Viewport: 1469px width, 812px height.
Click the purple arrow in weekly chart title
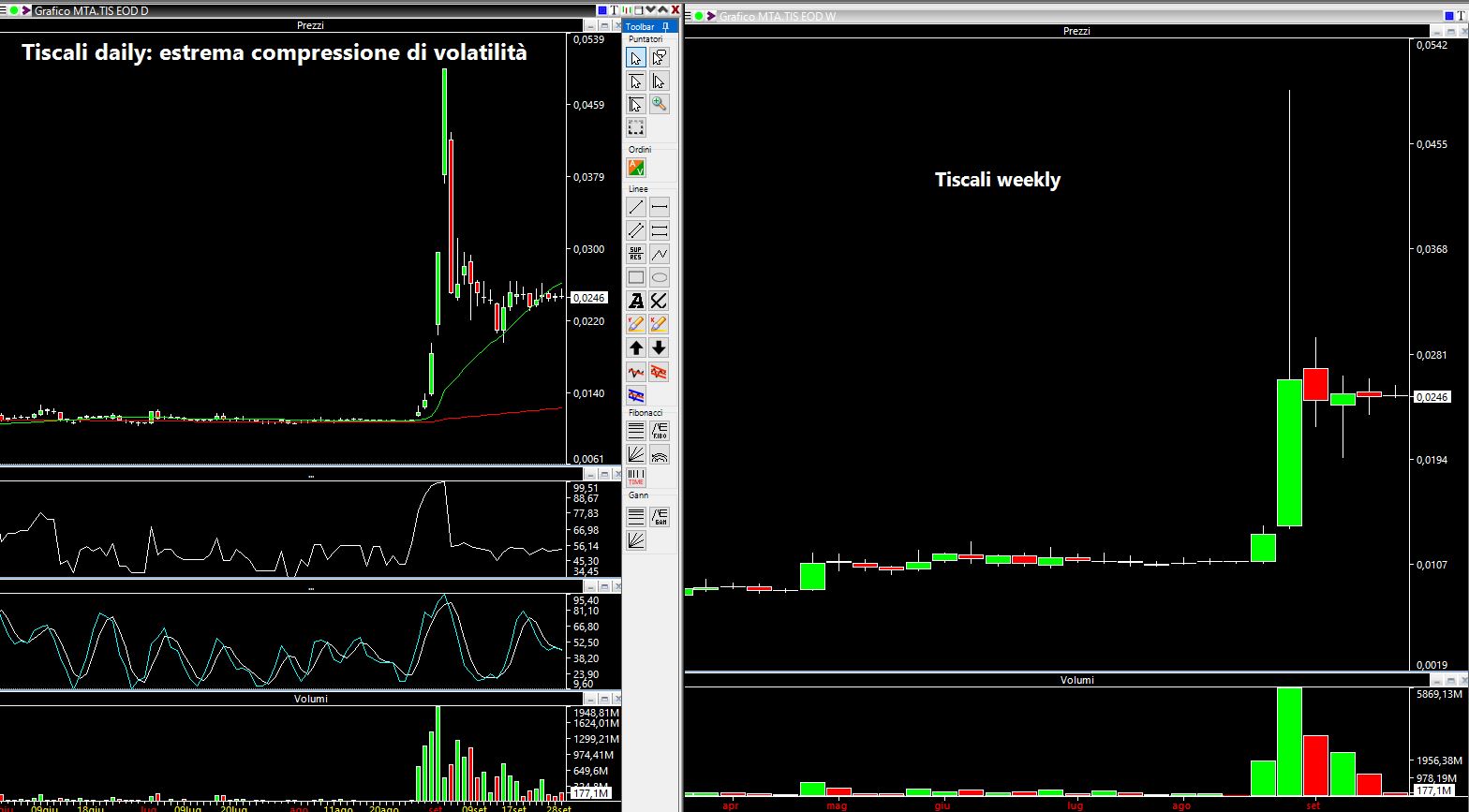[711, 16]
